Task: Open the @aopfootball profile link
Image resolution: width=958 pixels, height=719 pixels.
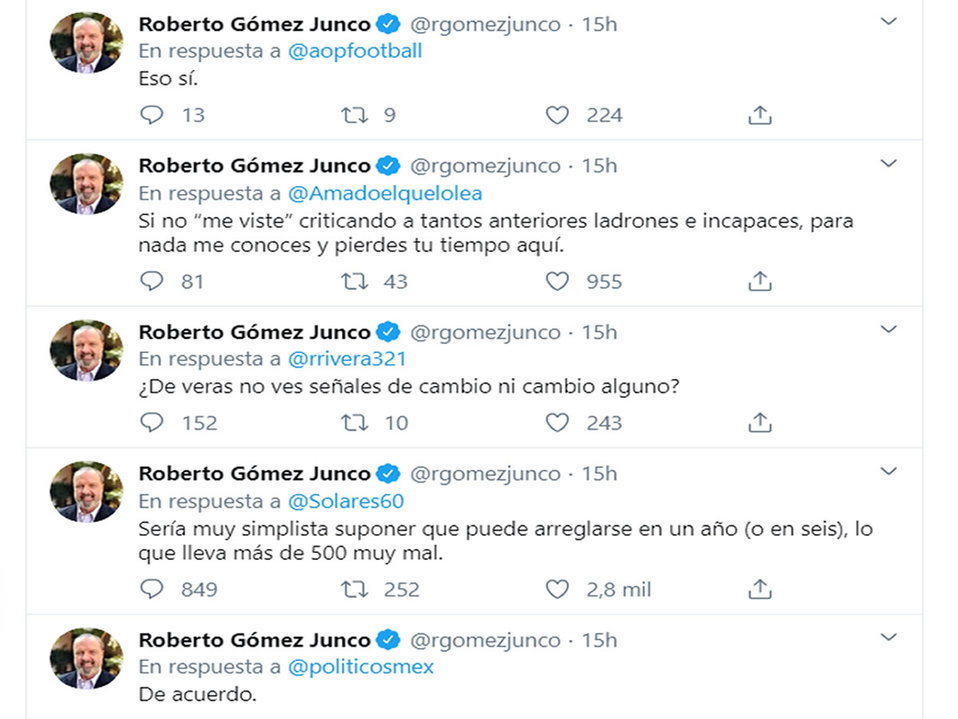Action: (355, 51)
